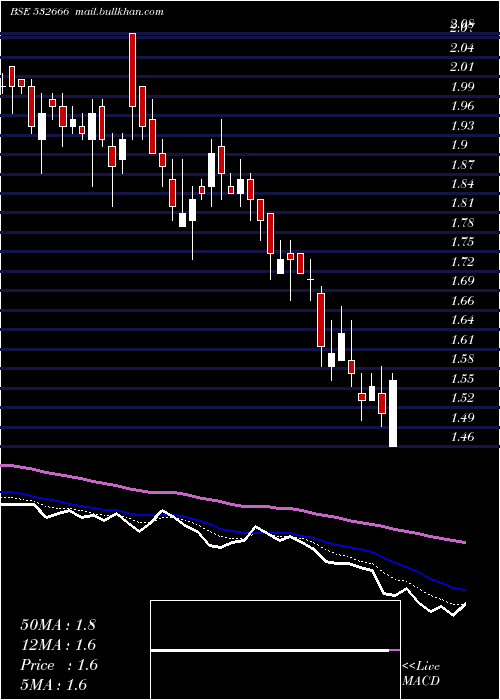Click the 1.69 price axis label
Screen dimensions: 500x700
coord(462,281)
